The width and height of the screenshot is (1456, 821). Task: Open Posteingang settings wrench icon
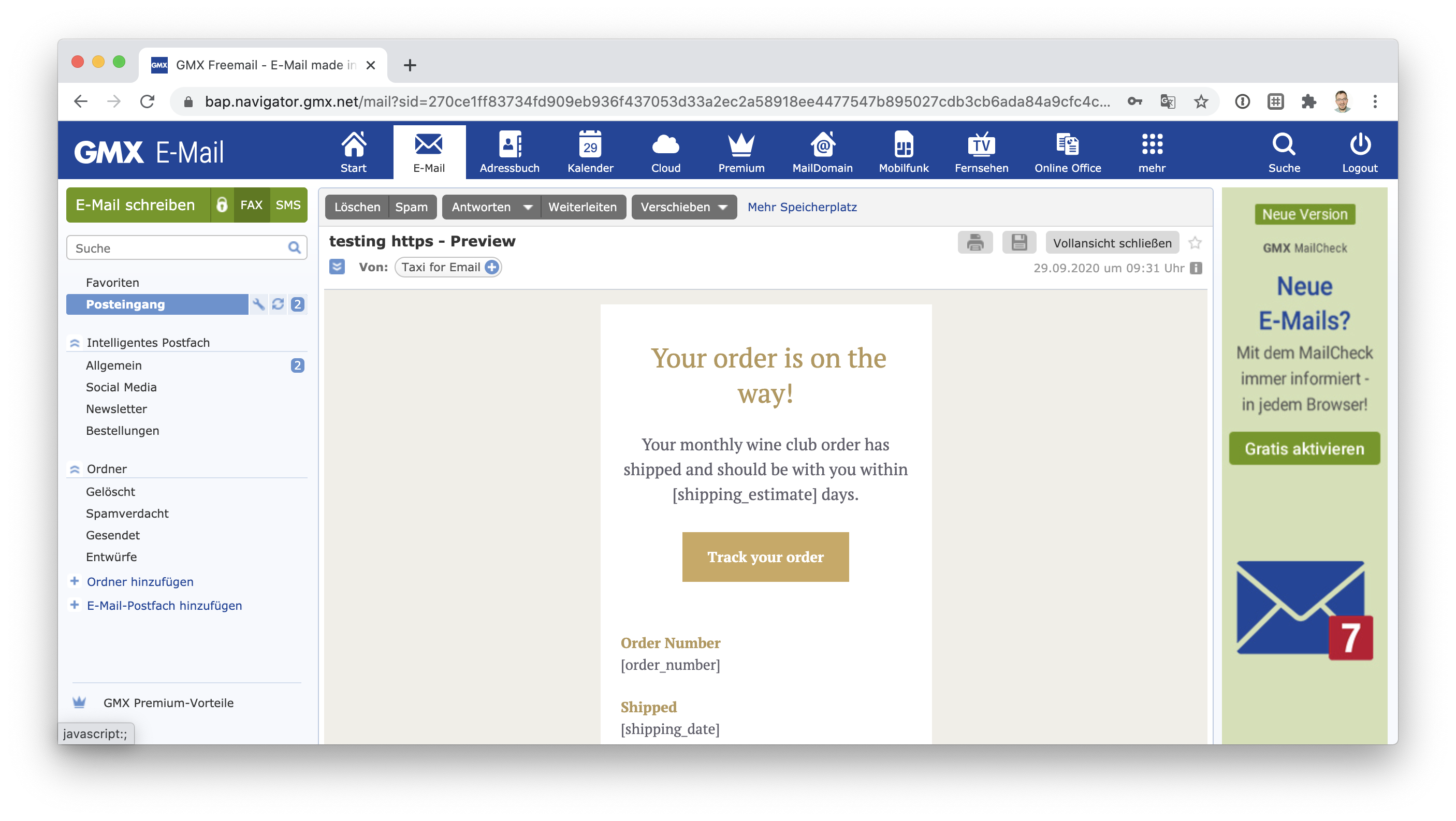pyautogui.click(x=259, y=304)
